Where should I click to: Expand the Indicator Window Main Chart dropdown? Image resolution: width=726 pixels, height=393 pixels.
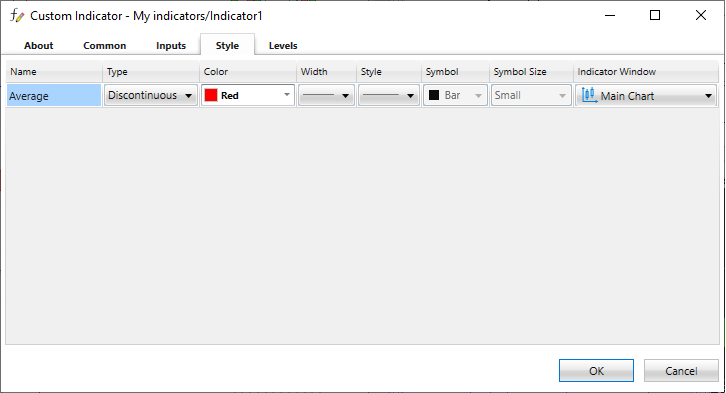coord(646,95)
